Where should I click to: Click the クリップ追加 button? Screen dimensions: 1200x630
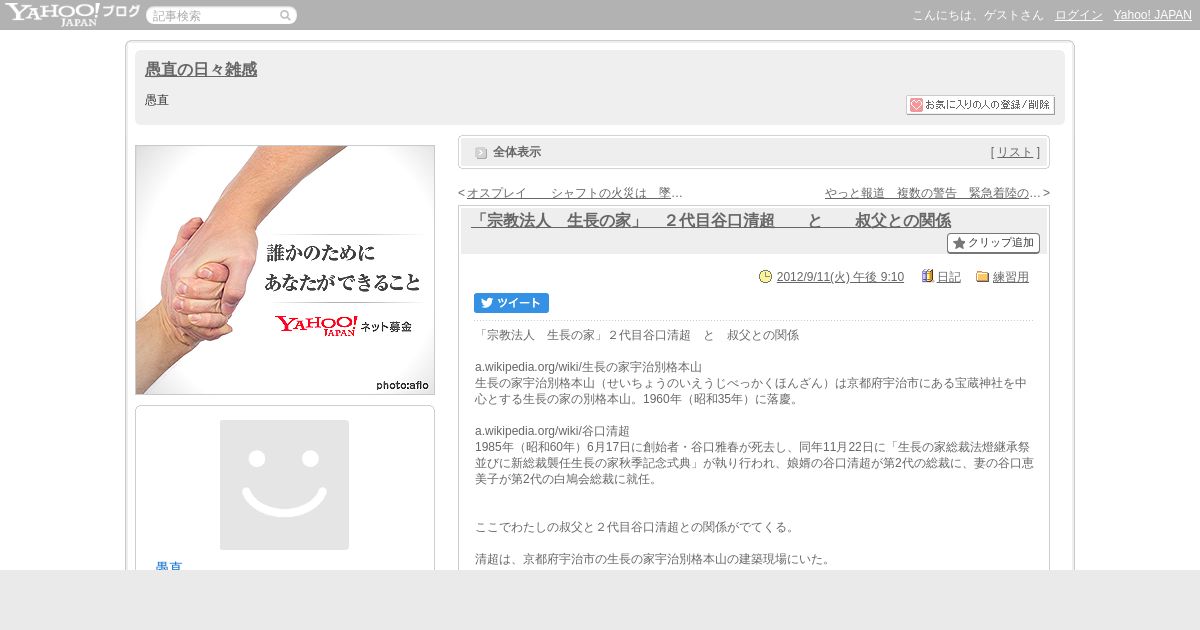click(x=993, y=243)
